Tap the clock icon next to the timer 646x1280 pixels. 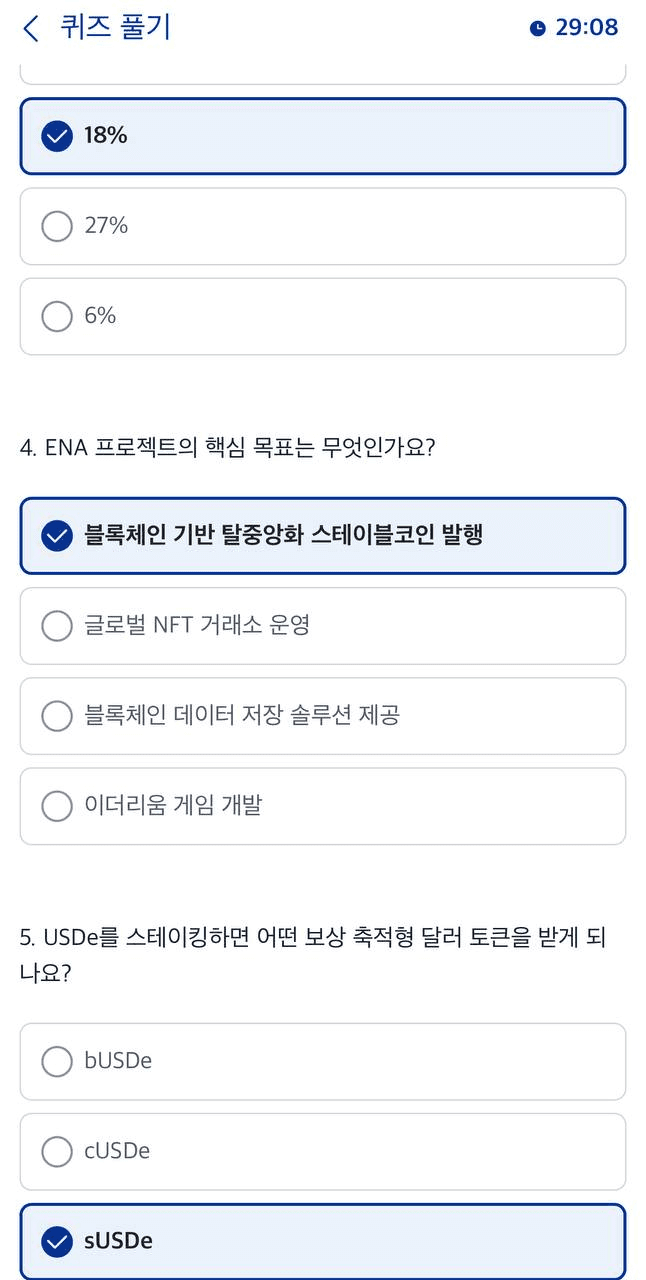(538, 28)
